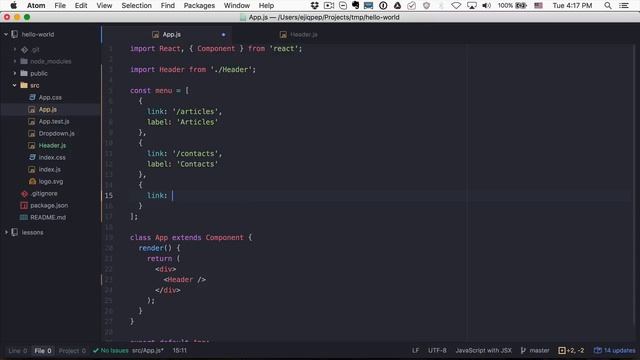This screenshot has height=360, width=640.
Task: Click the src/App.js file path in status bar
Action: [x=147, y=351]
